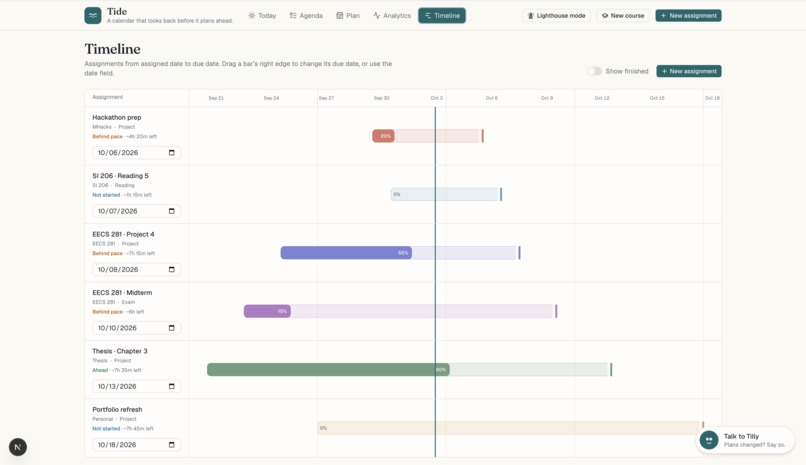Click the EECS 281 Midterm 15% progress bar
806x465 pixels.
pos(267,311)
